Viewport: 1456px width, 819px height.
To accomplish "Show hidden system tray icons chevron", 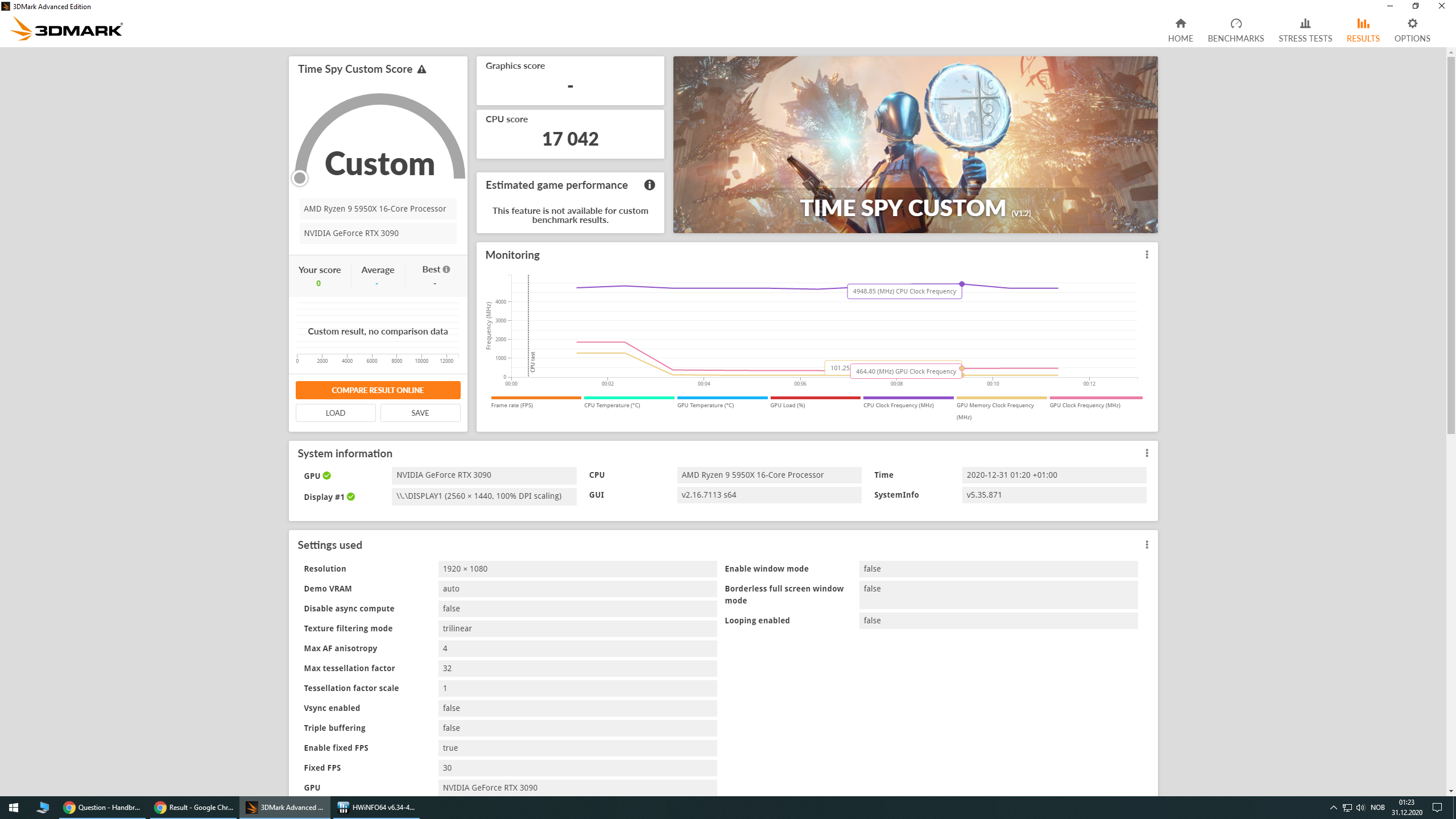I will [1333, 808].
